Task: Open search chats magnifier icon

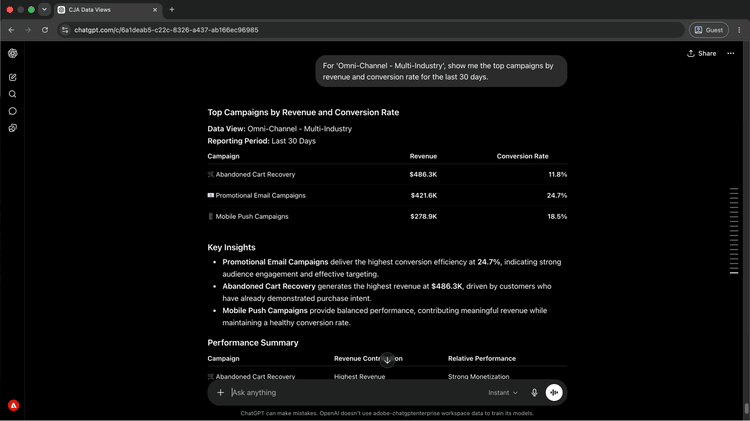Action: [12, 94]
